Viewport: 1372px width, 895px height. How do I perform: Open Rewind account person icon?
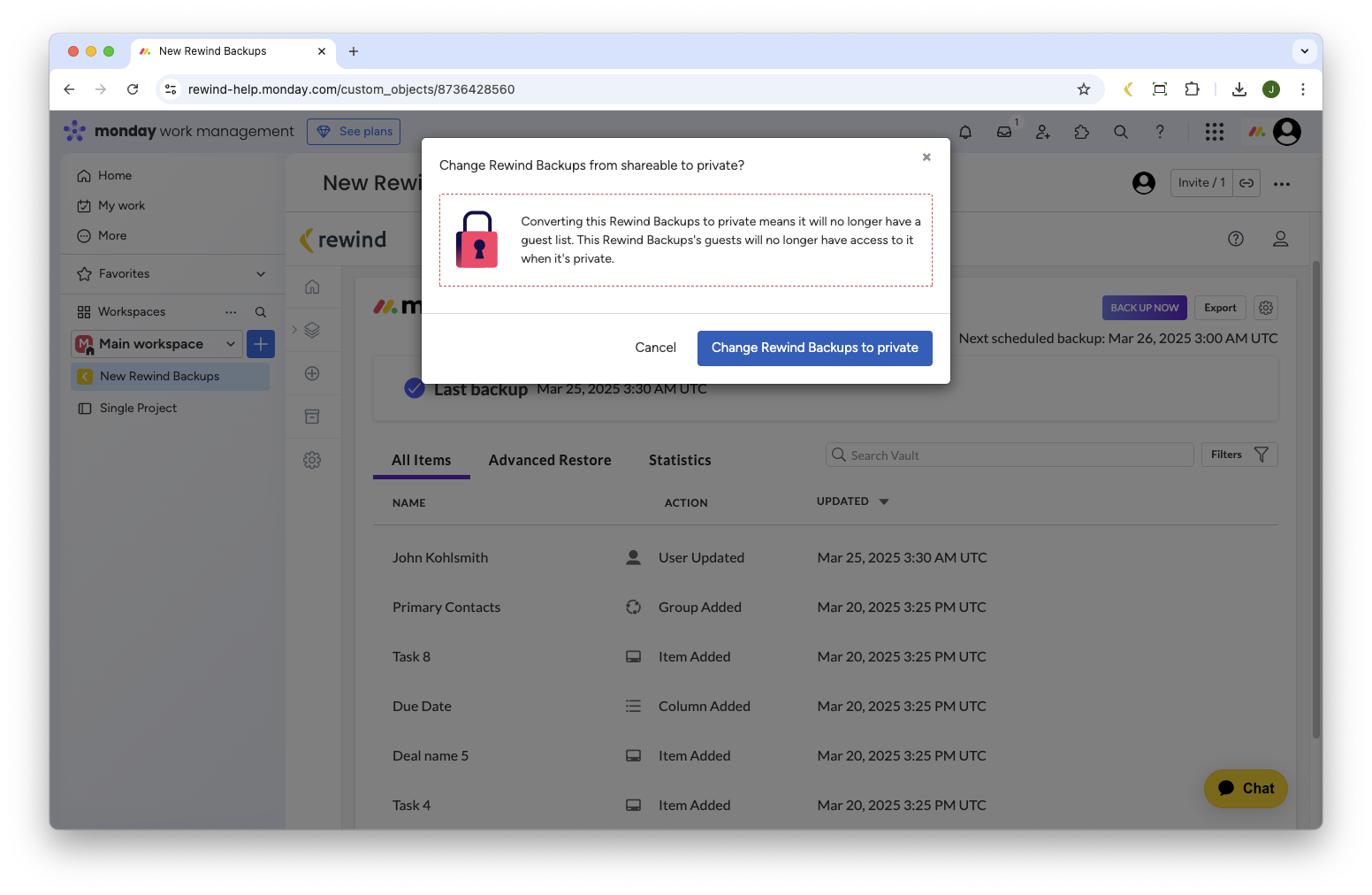click(1280, 239)
